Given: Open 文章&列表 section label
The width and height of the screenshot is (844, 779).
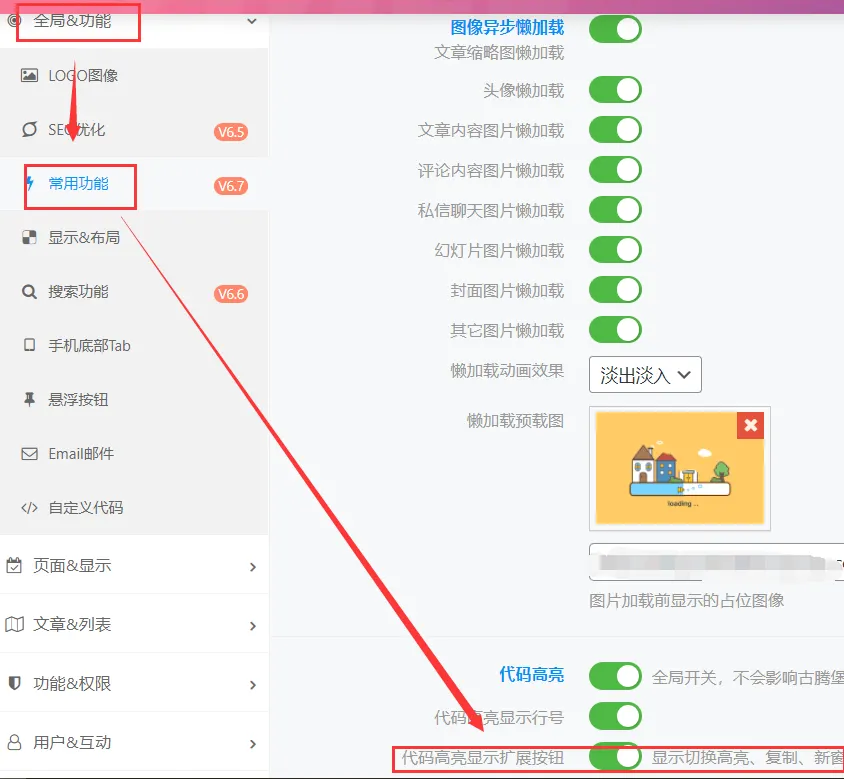Looking at the screenshot, I should point(72,624).
